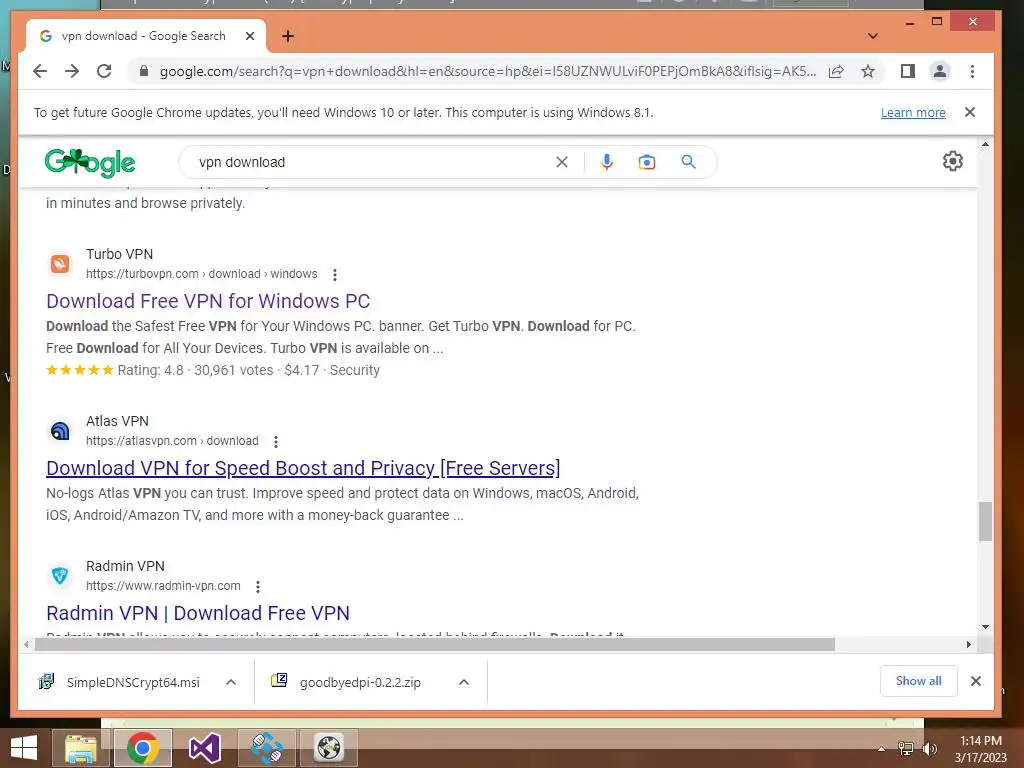This screenshot has width=1024, height=768.
Task: Click the turbovpn.com URL text
Action: (202, 274)
